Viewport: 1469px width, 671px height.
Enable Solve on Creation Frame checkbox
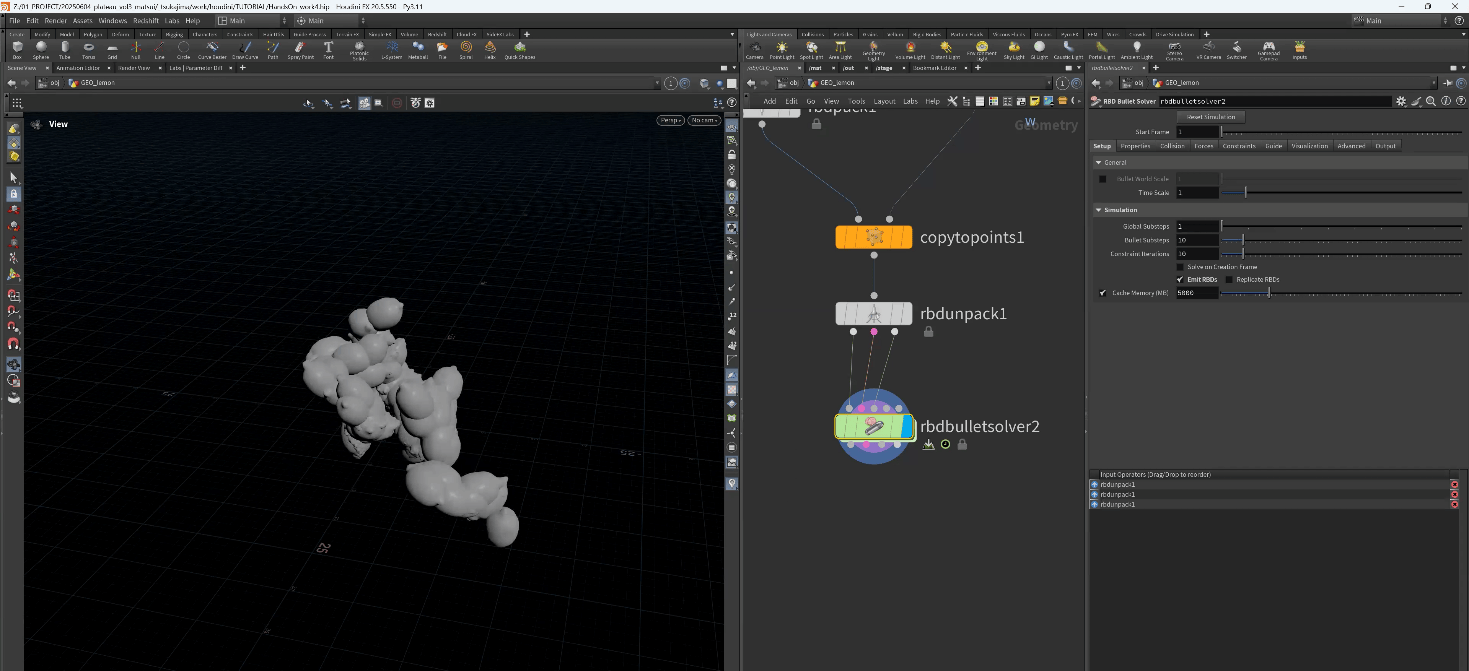click(1180, 267)
